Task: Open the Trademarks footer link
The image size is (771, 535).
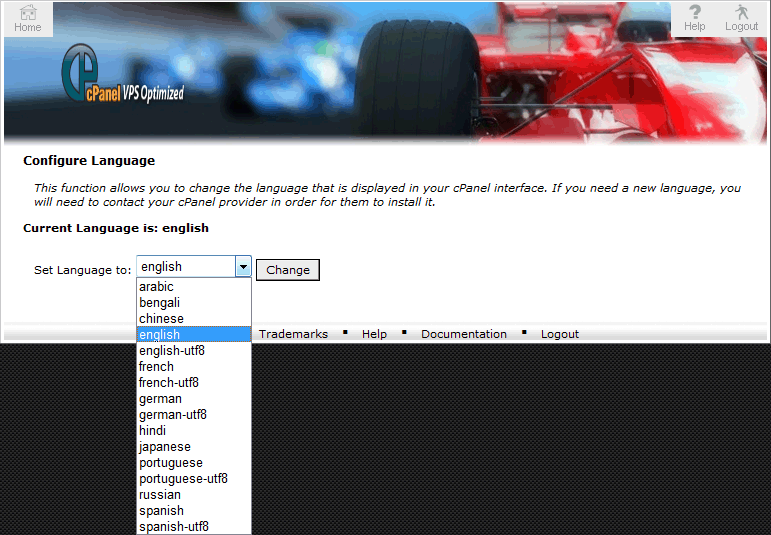Action: (x=293, y=334)
